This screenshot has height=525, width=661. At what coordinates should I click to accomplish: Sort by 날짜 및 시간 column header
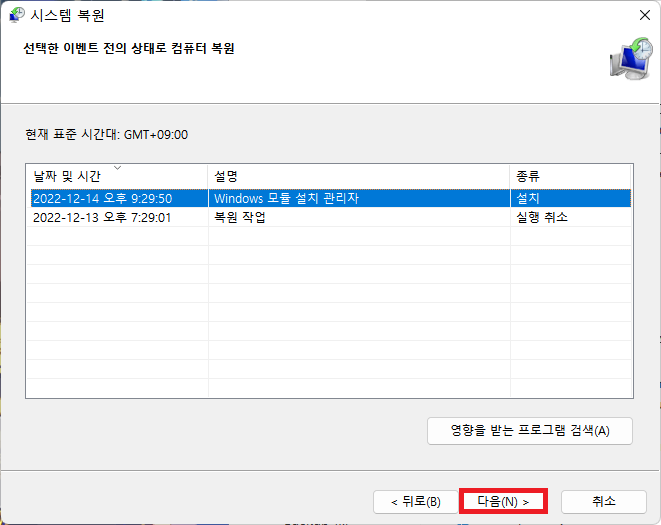[117, 176]
